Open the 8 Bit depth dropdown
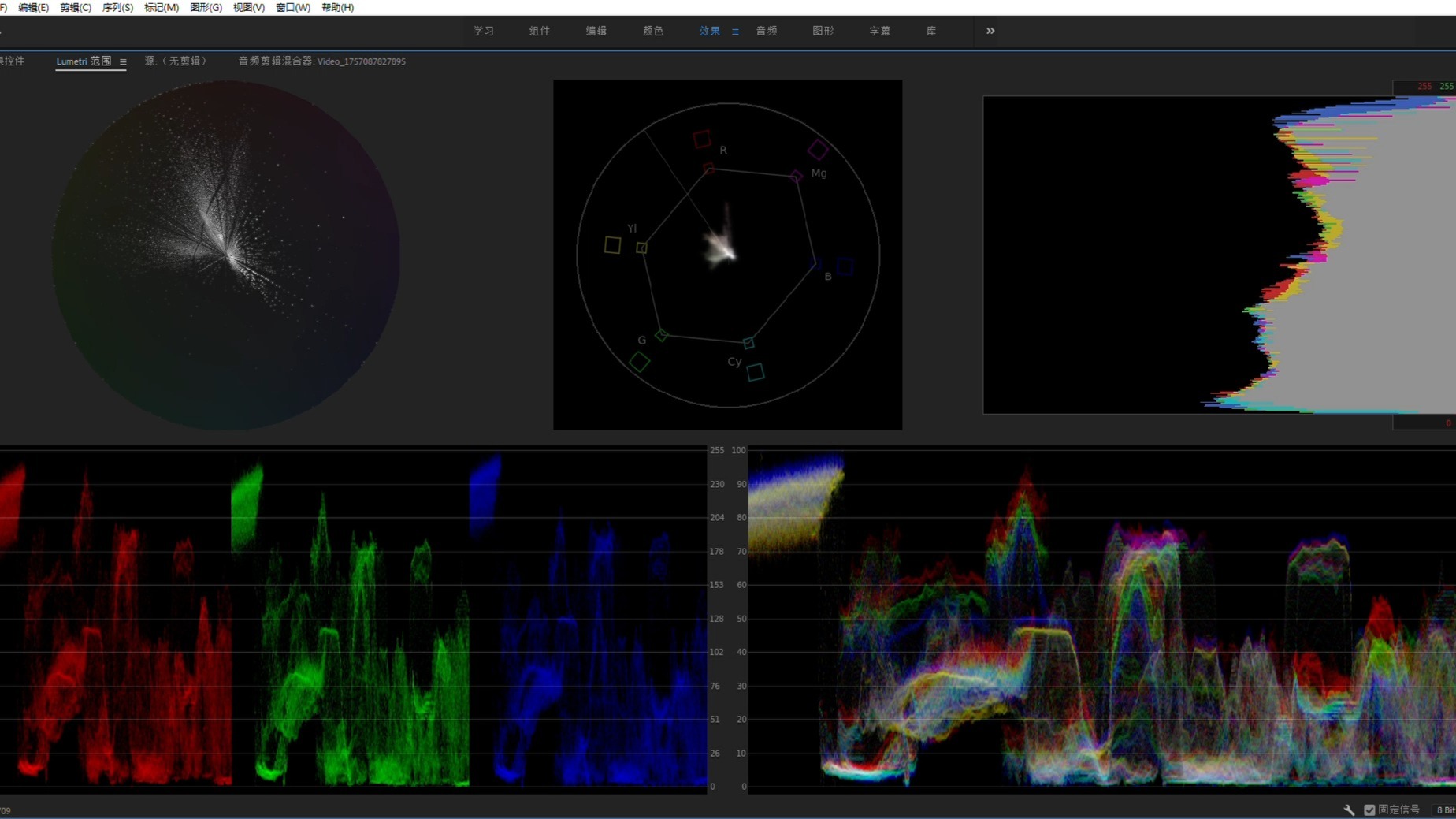 coord(1444,810)
